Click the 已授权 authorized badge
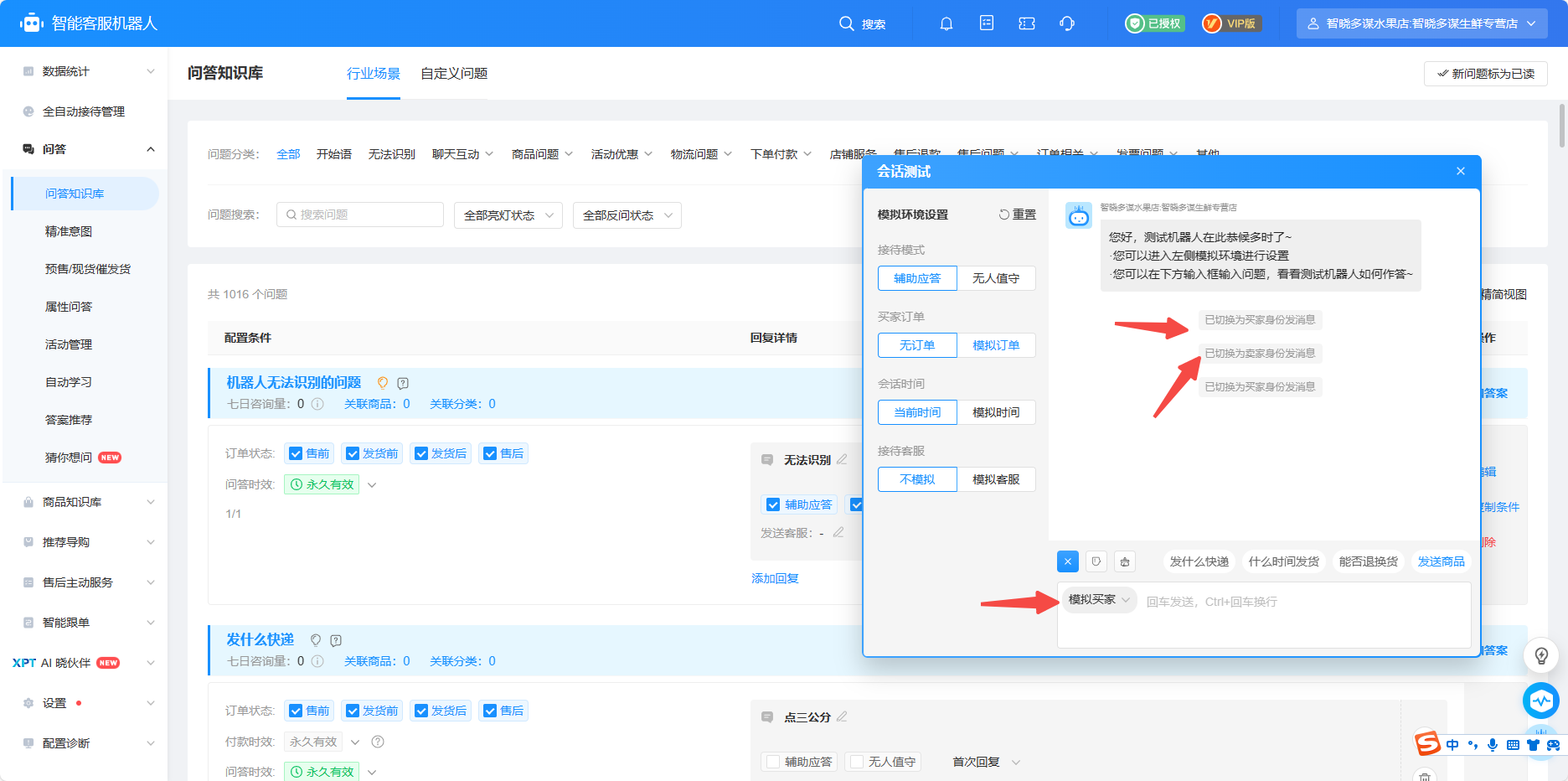Image resolution: width=1568 pixels, height=781 pixels. click(1155, 23)
